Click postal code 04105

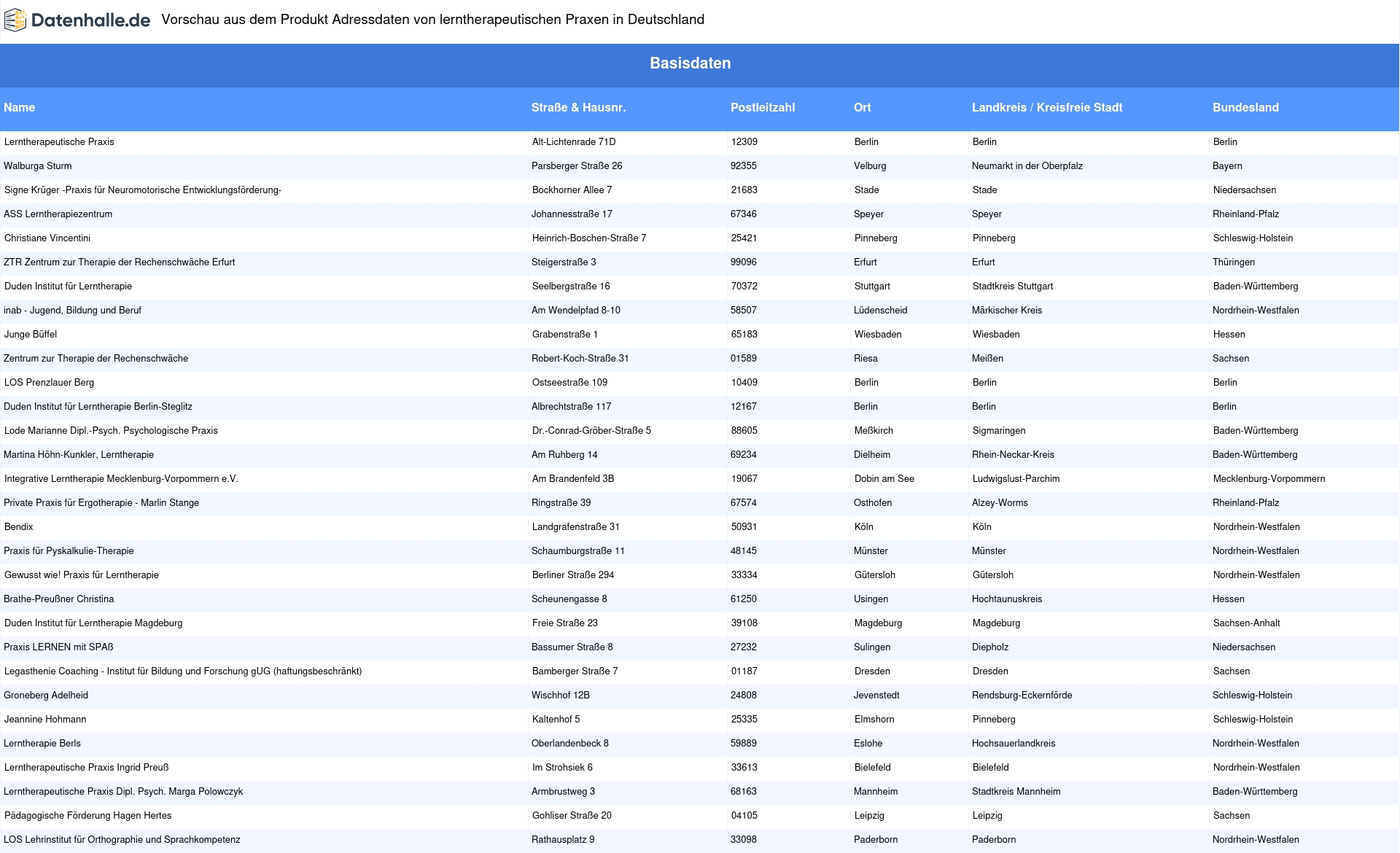[744, 816]
